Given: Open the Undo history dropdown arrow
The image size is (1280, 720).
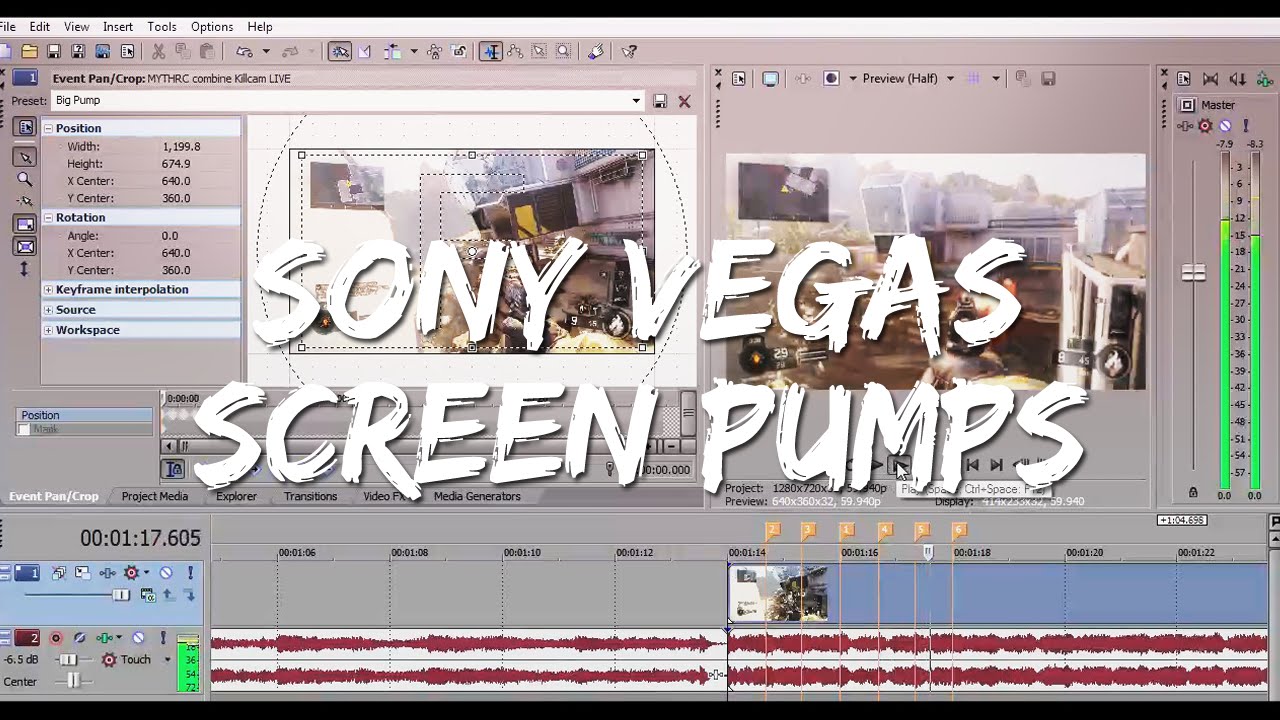Looking at the screenshot, I should coord(265,51).
